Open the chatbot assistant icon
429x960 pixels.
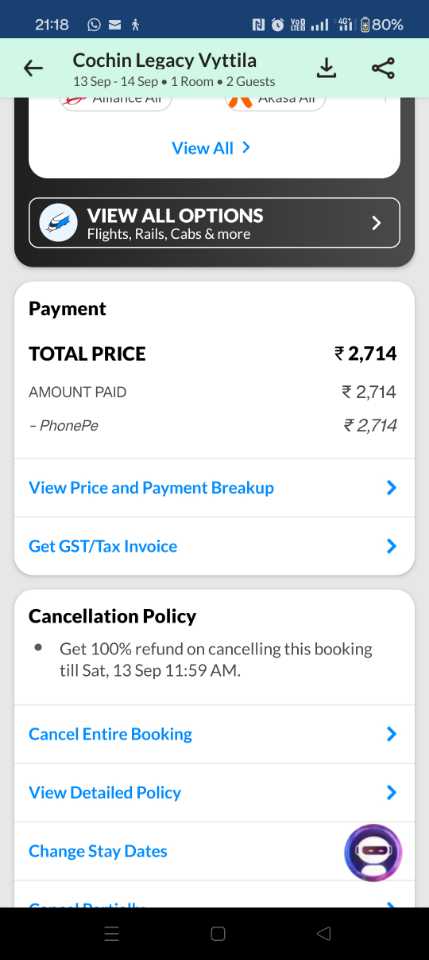[x=373, y=853]
